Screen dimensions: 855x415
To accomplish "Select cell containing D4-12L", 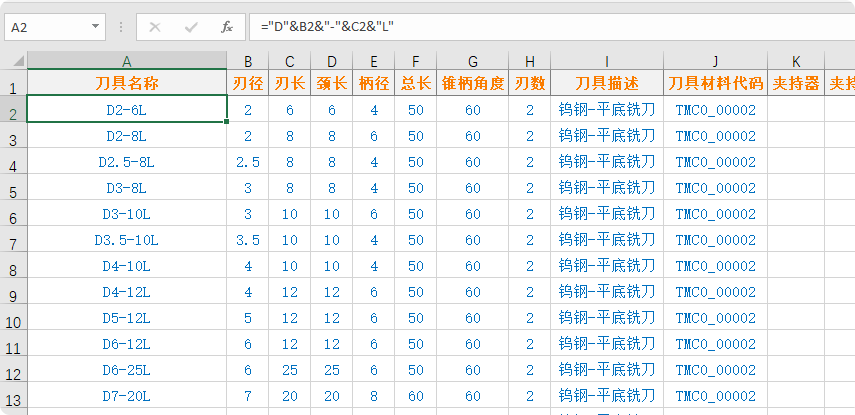I will 127,291.
